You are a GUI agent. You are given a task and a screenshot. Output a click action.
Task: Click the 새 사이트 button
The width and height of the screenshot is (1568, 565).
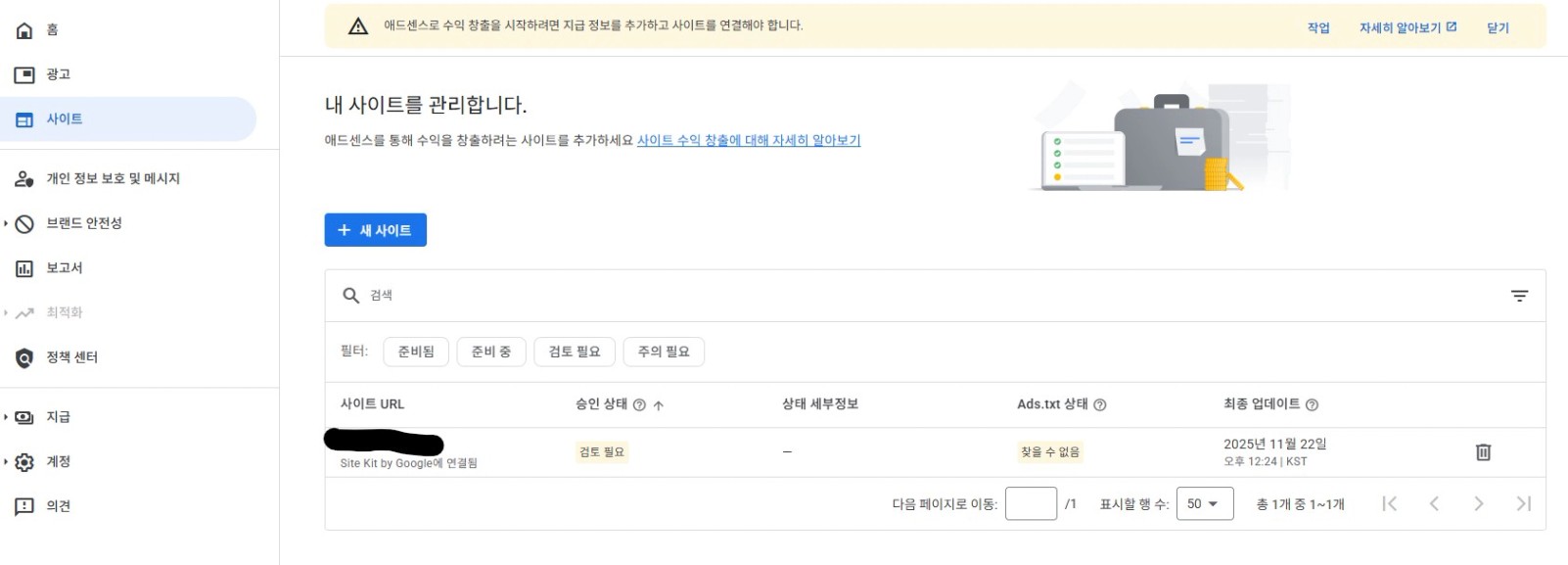375,230
